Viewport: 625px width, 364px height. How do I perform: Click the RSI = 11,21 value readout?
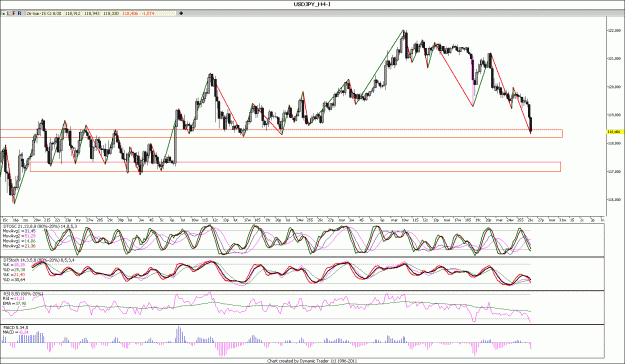tap(14, 298)
